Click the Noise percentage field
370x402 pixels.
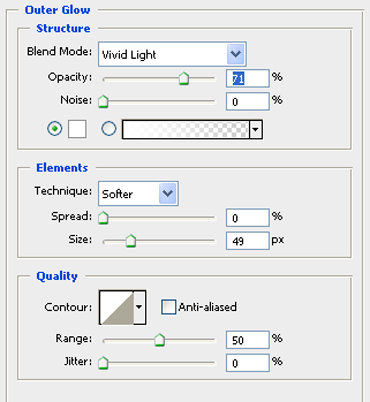coord(247,101)
